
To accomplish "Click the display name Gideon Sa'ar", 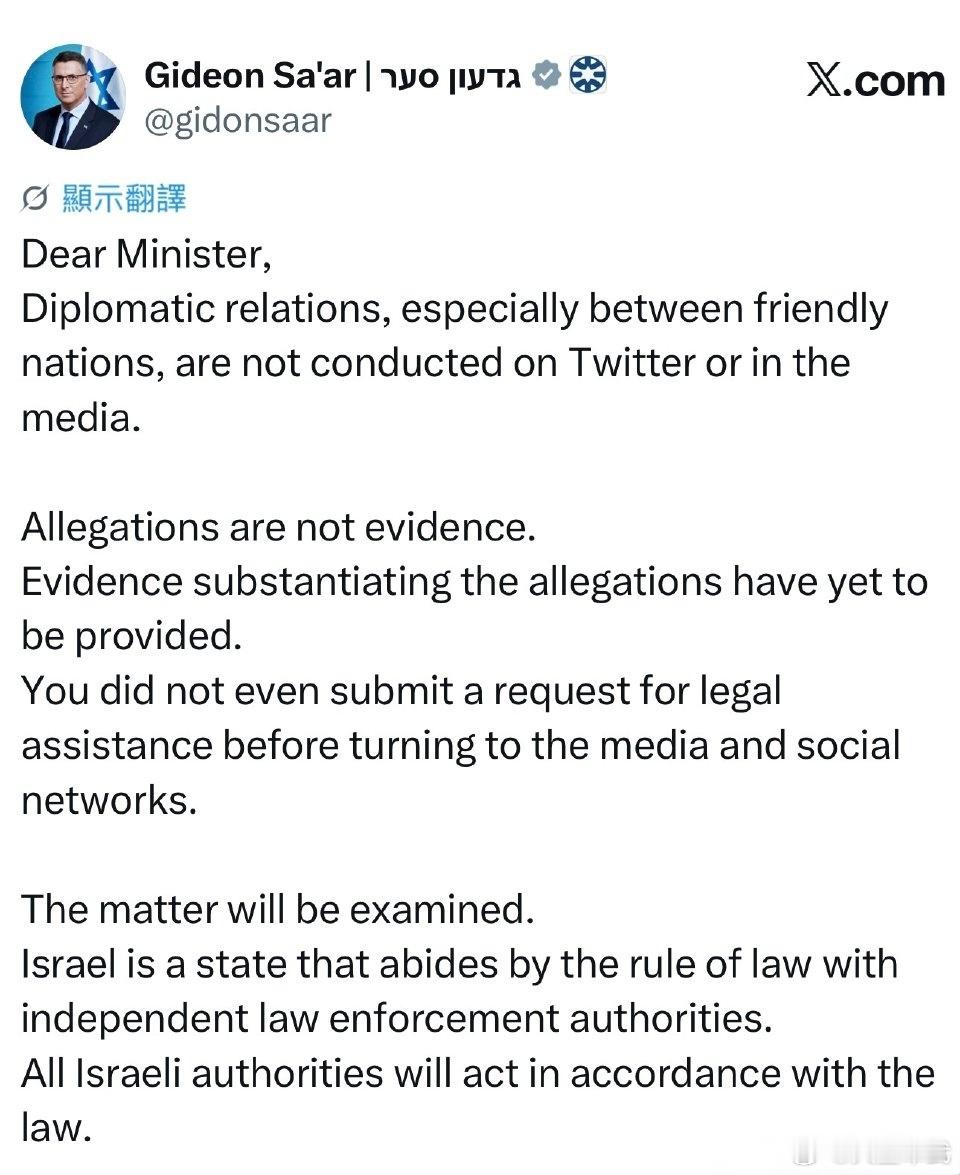I will [250, 75].
